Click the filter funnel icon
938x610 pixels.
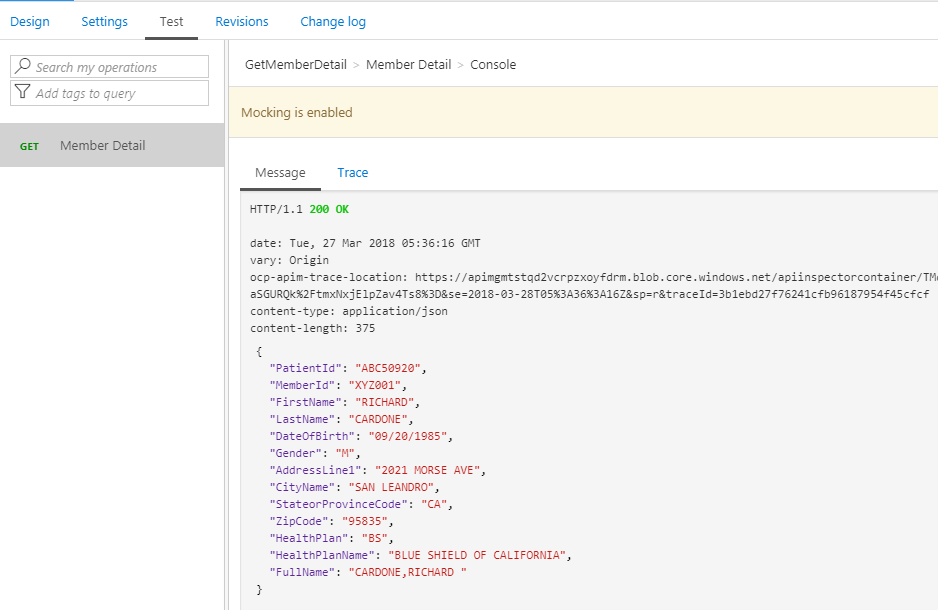coord(23,92)
